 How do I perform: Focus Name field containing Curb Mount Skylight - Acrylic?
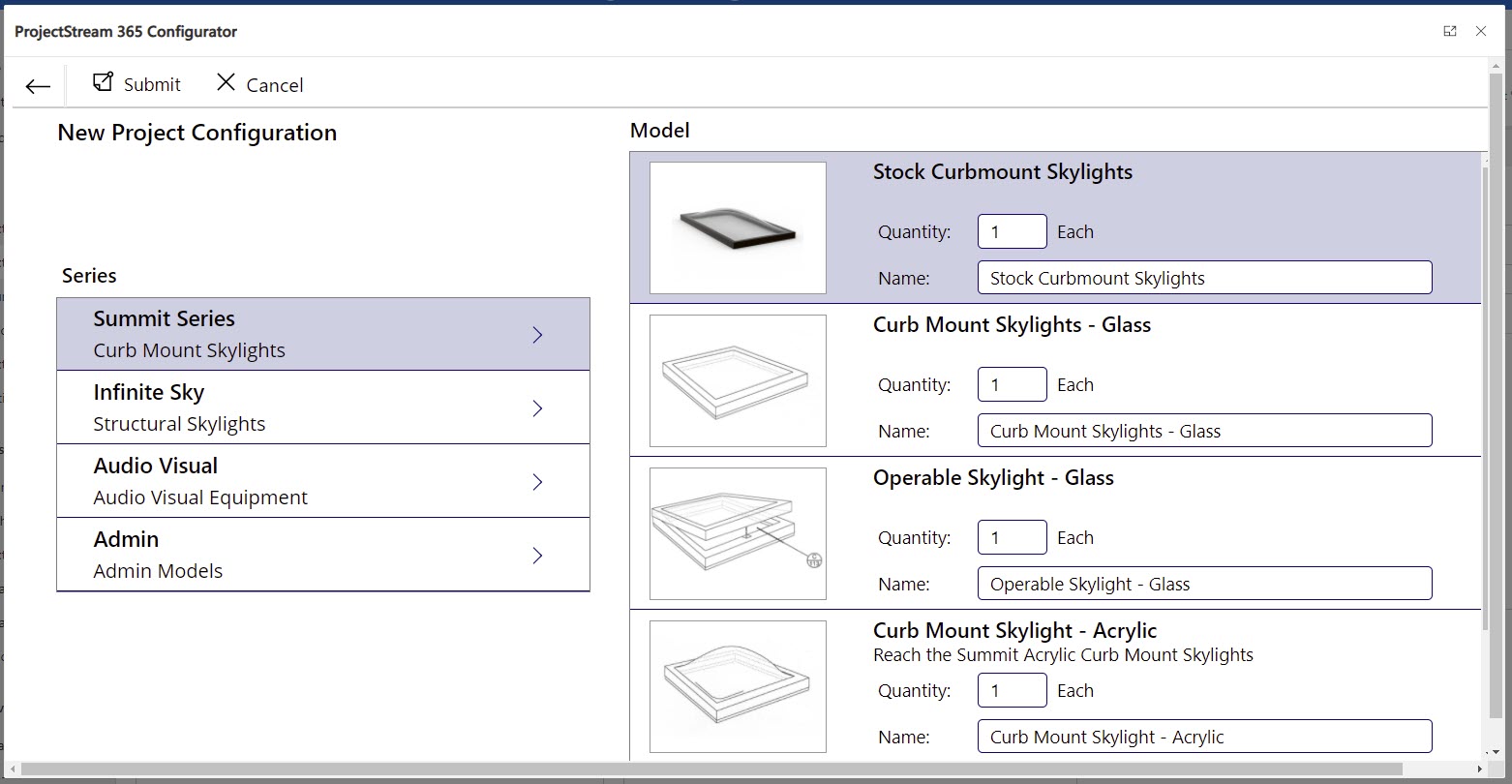[1204, 737]
